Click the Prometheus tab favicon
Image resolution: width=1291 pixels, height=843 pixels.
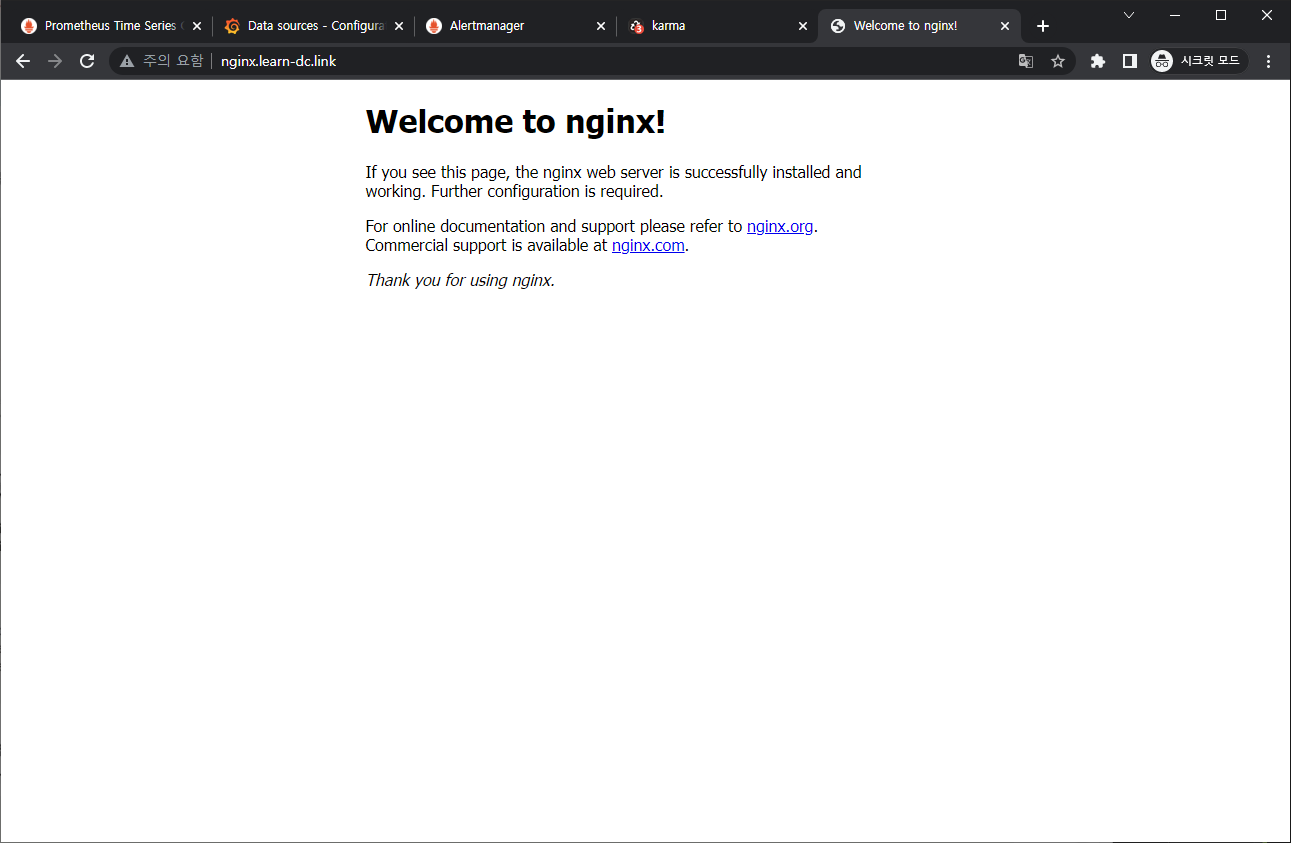pyautogui.click(x=28, y=25)
